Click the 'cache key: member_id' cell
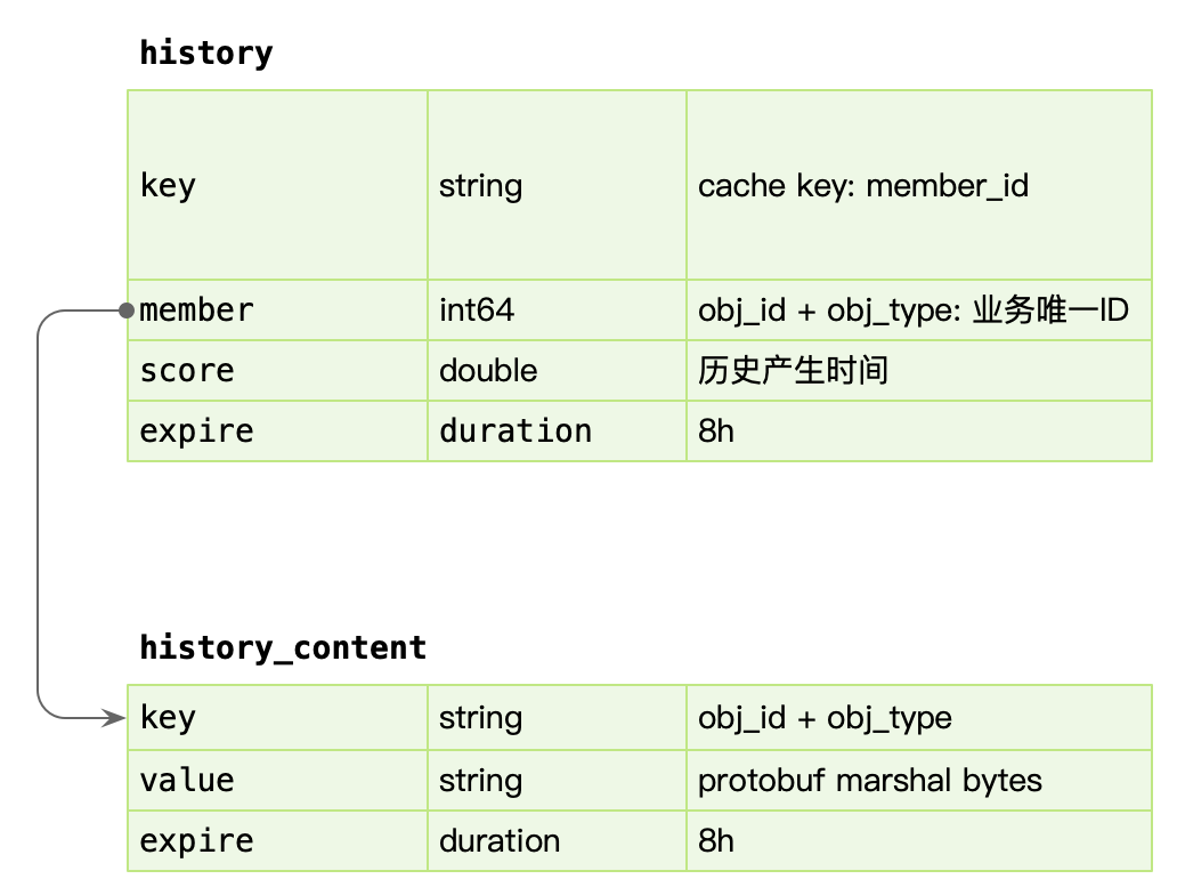Image resolution: width=1177 pixels, height=895 pixels. [918, 185]
